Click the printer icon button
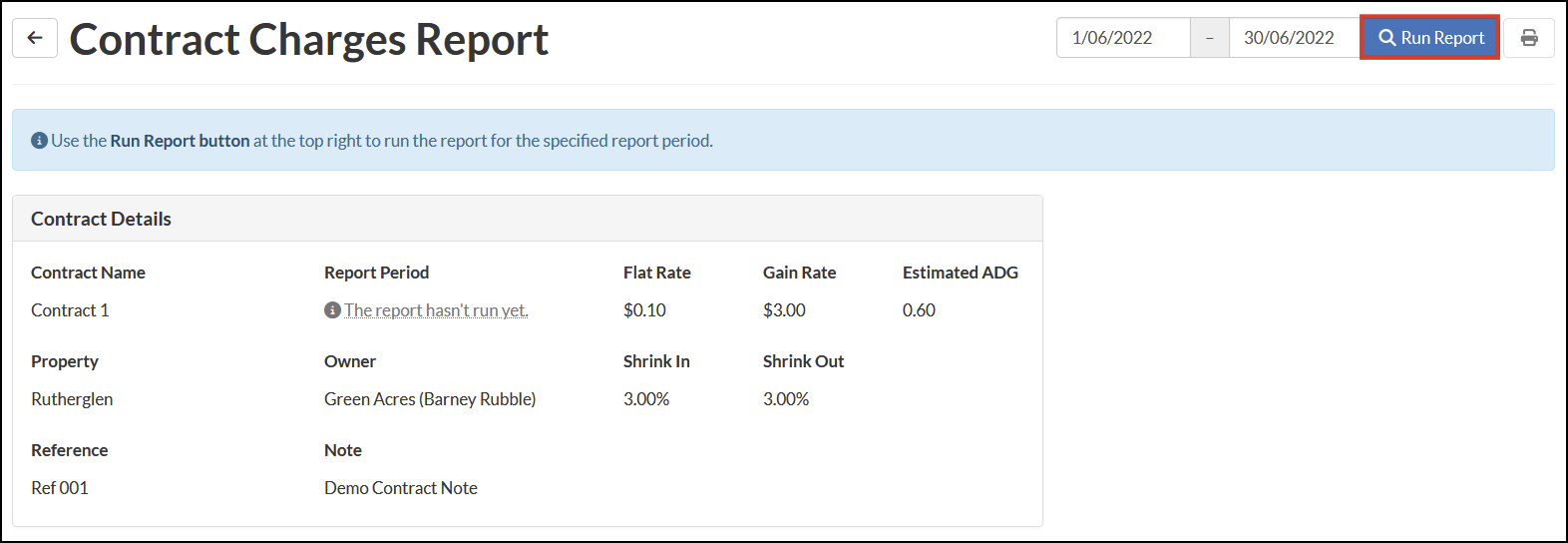 1529,38
